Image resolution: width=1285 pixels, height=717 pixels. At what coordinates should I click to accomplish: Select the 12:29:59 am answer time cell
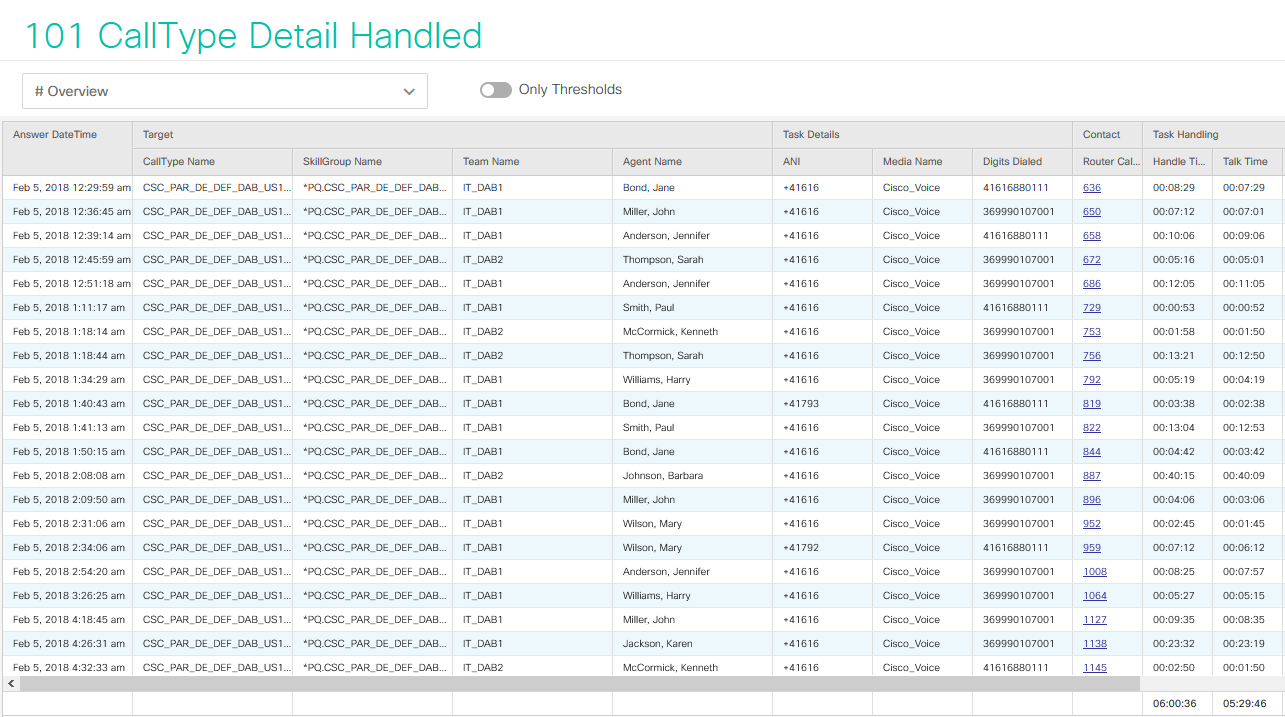68,188
